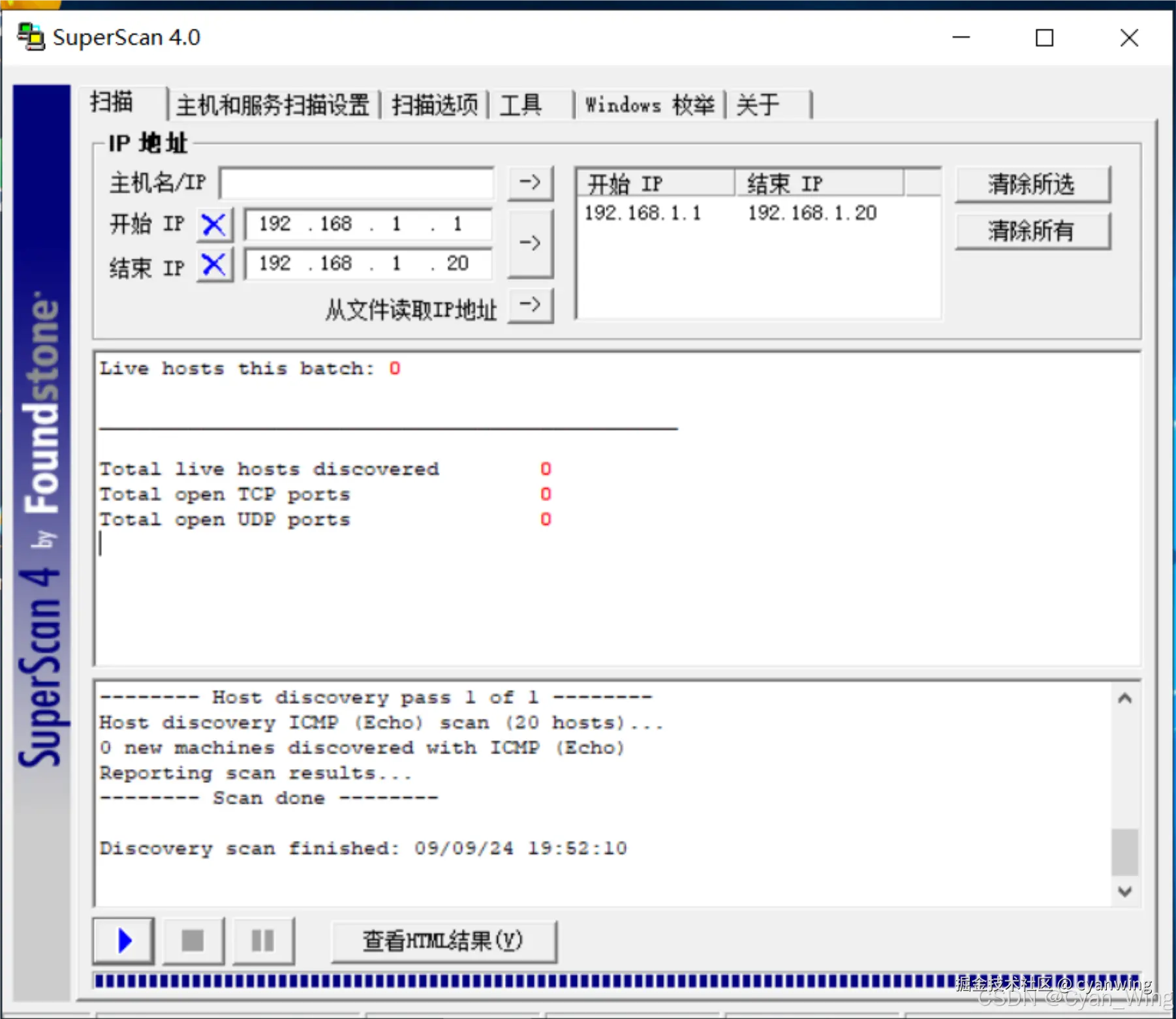Open the Windows 枚举 tab
Screen dimensions: 1176x1019
[x=650, y=105]
